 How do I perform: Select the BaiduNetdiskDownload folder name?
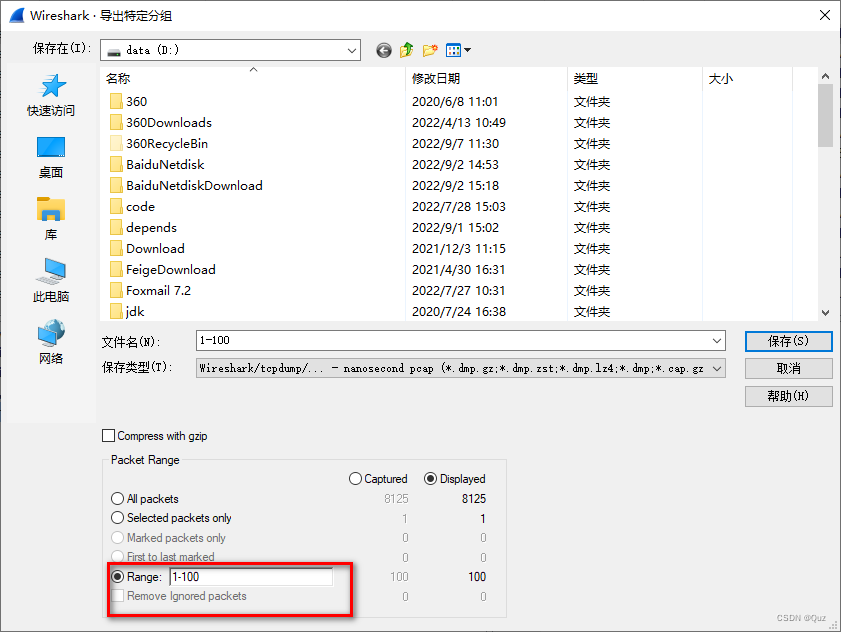pyautogui.click(x=194, y=185)
